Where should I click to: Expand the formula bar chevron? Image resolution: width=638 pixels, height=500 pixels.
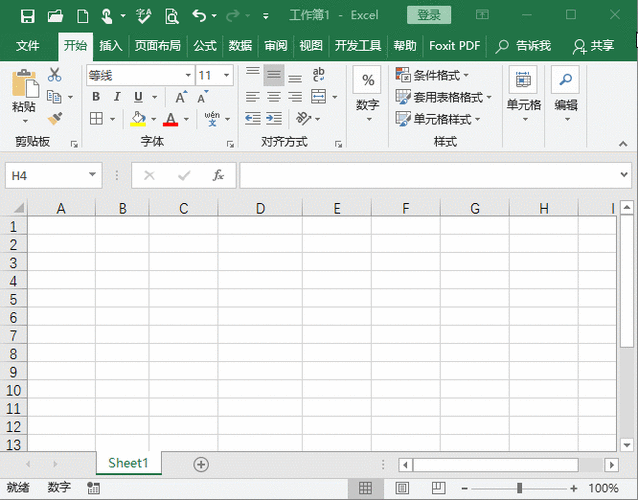(x=624, y=175)
